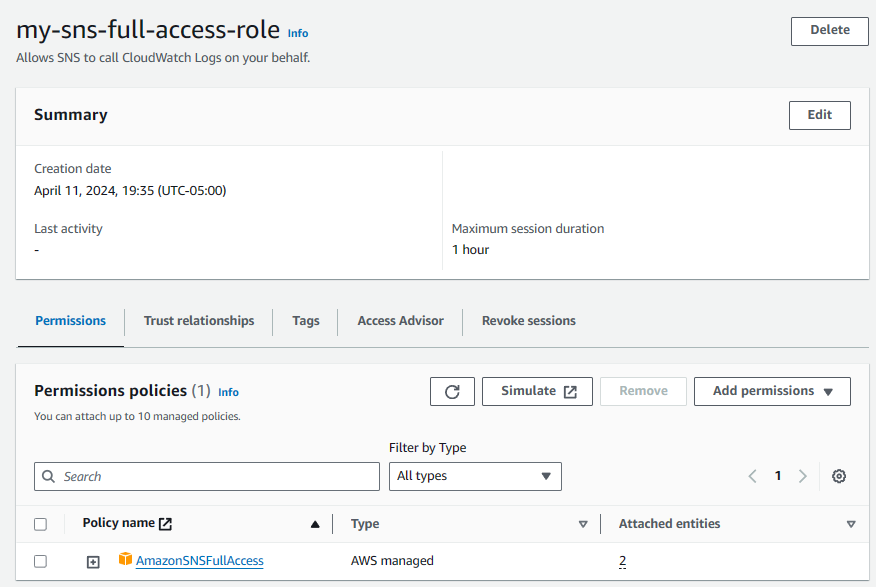Open the All types filter dropdown
The height and width of the screenshot is (587, 876).
pos(475,476)
